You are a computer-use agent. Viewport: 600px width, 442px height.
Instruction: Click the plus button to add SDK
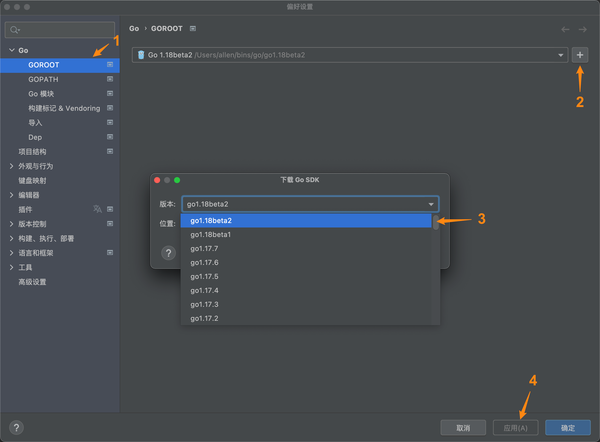click(x=580, y=55)
